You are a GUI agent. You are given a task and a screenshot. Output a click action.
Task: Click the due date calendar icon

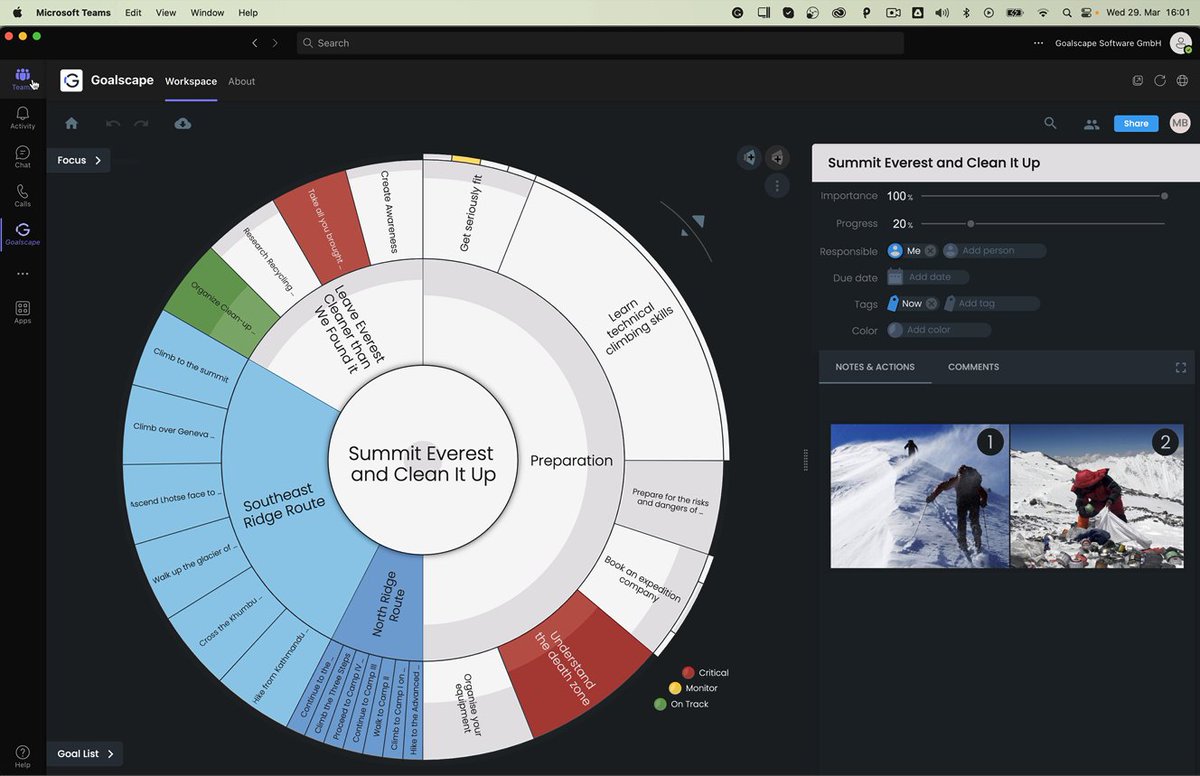[895, 277]
